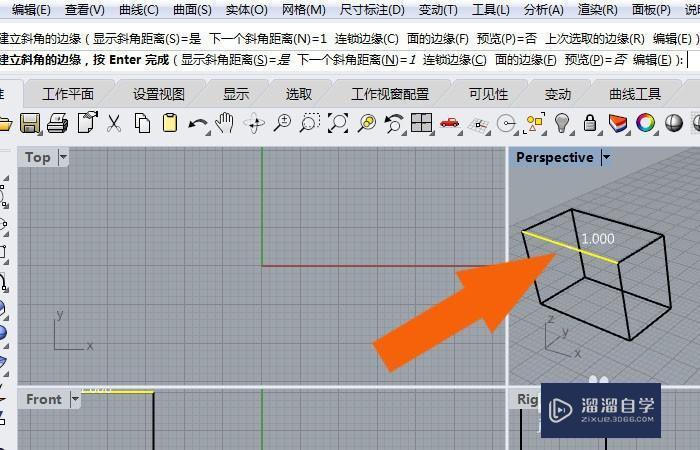
Task: Click the Perspective viewport title label
Action: click(555, 157)
